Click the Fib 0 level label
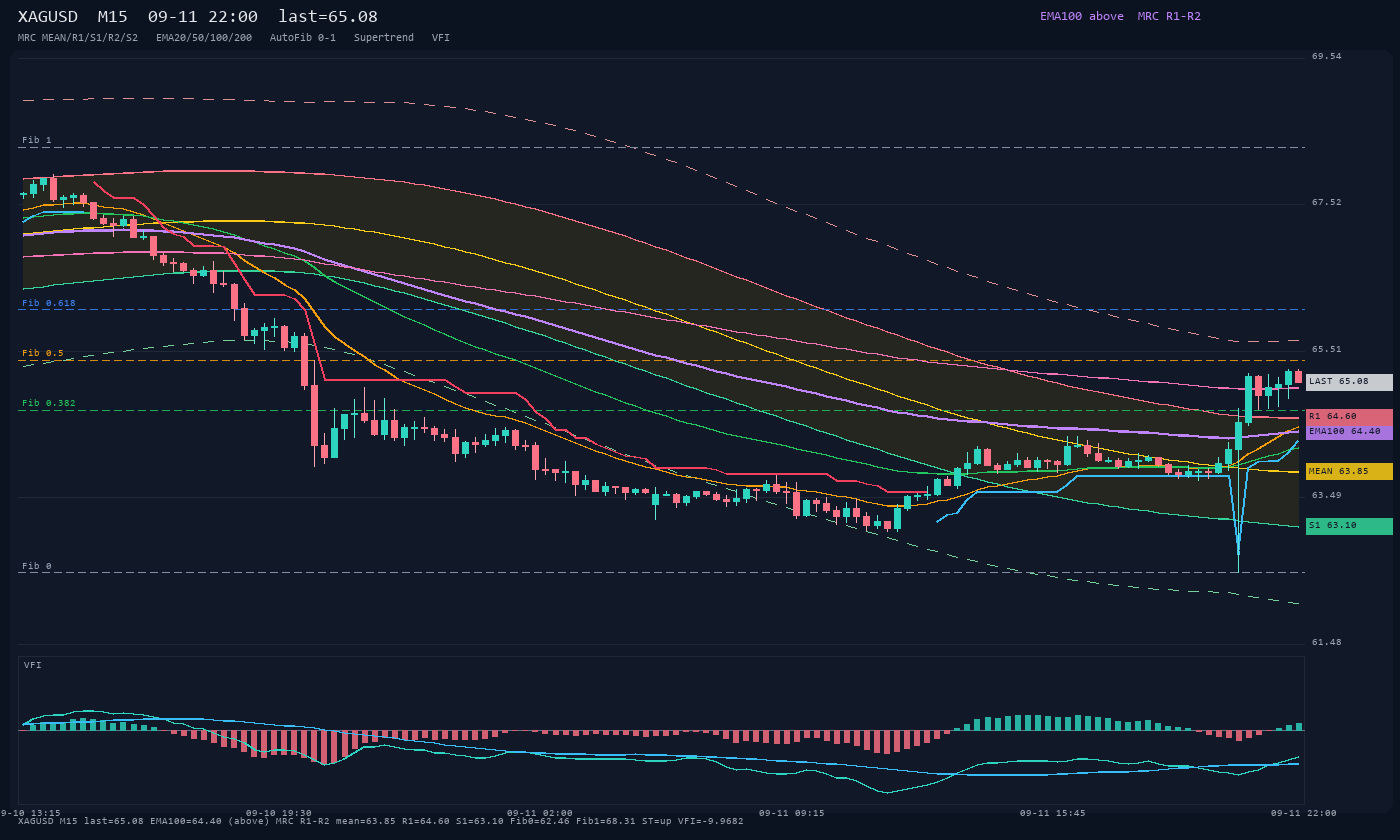This screenshot has width=1400, height=840. [x=37, y=566]
